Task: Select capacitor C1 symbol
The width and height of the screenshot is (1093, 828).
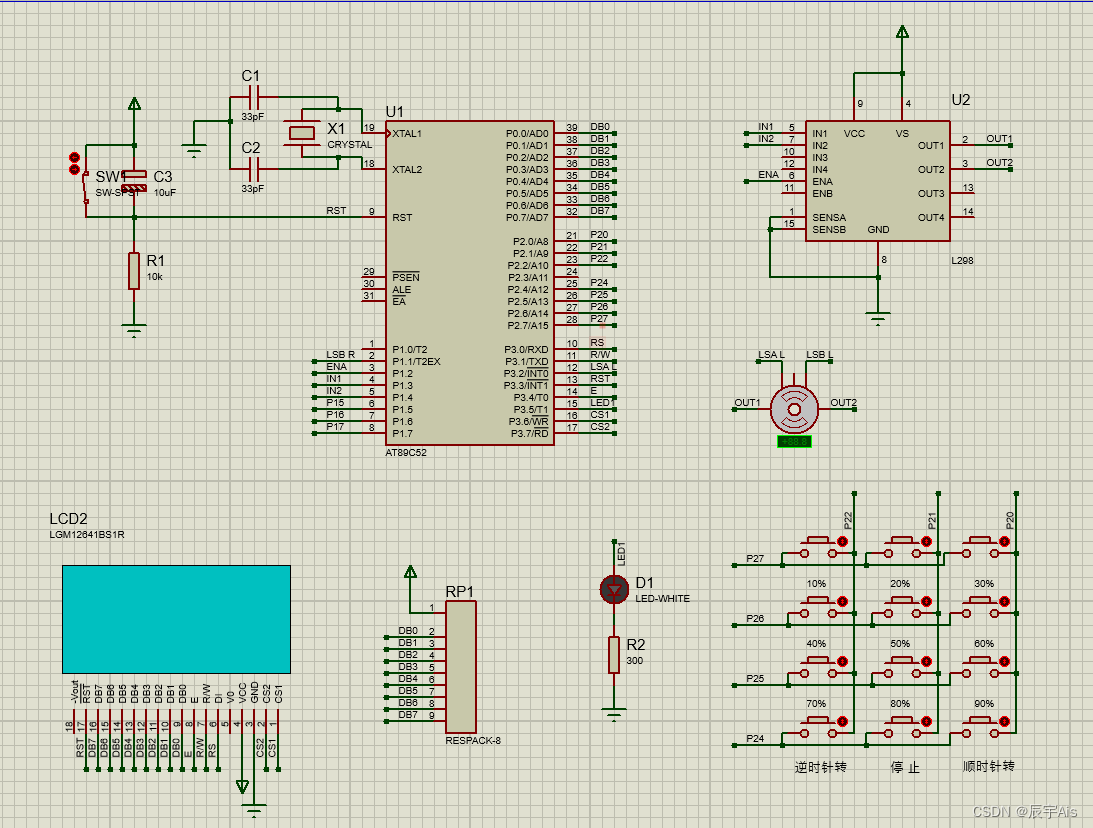Action: 254,97
